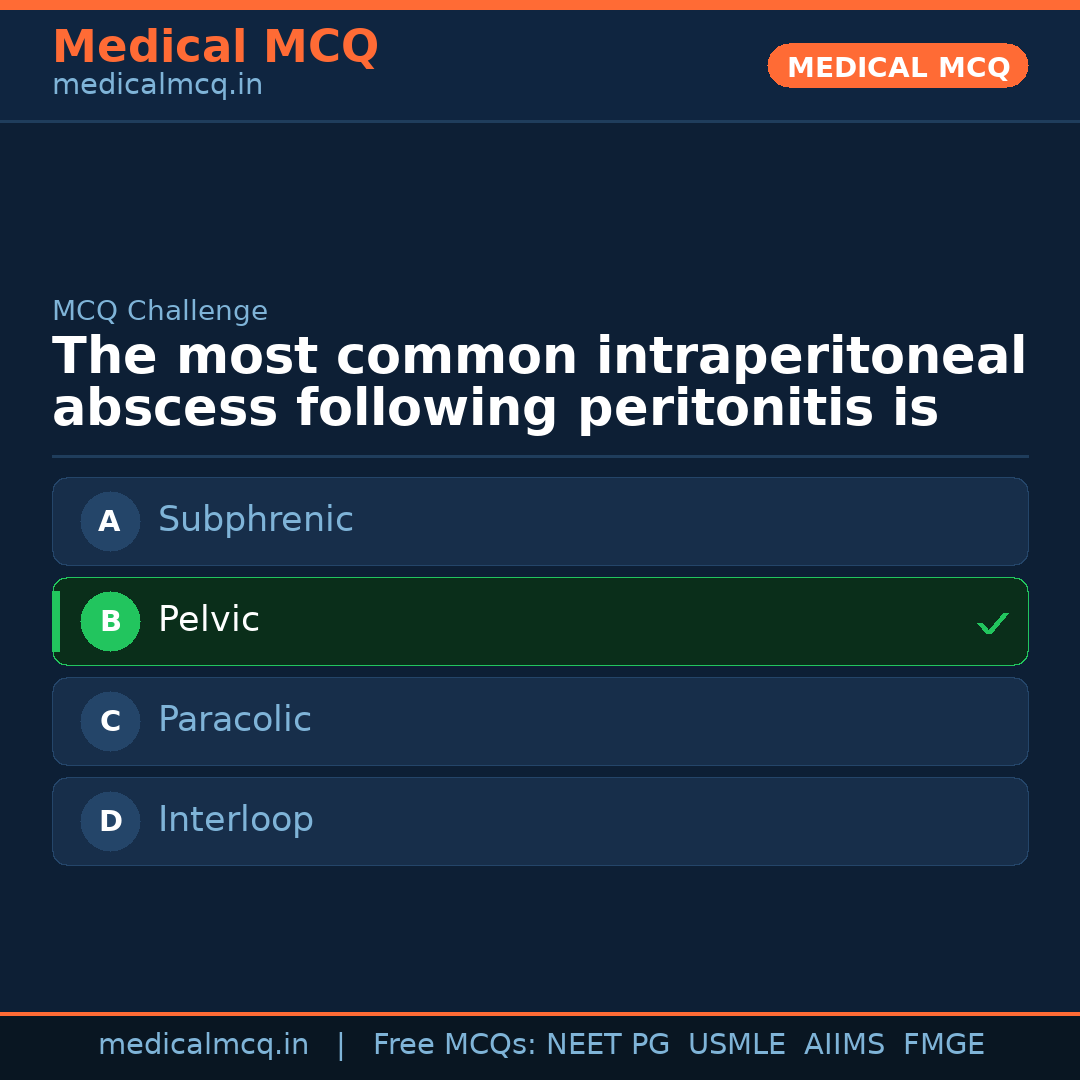This screenshot has height=1080, width=1080.
Task: Open the medicalmcq.in link under the title
Action: click(157, 86)
